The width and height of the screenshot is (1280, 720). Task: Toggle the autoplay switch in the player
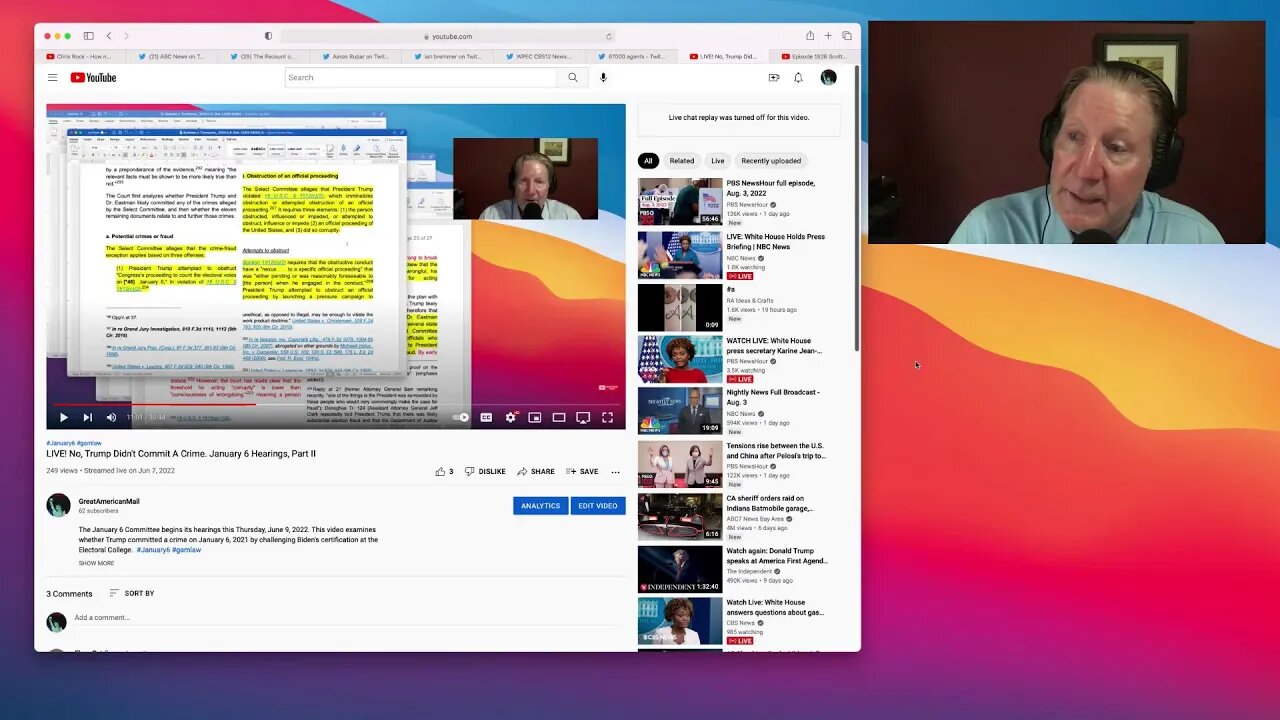[x=461, y=417]
